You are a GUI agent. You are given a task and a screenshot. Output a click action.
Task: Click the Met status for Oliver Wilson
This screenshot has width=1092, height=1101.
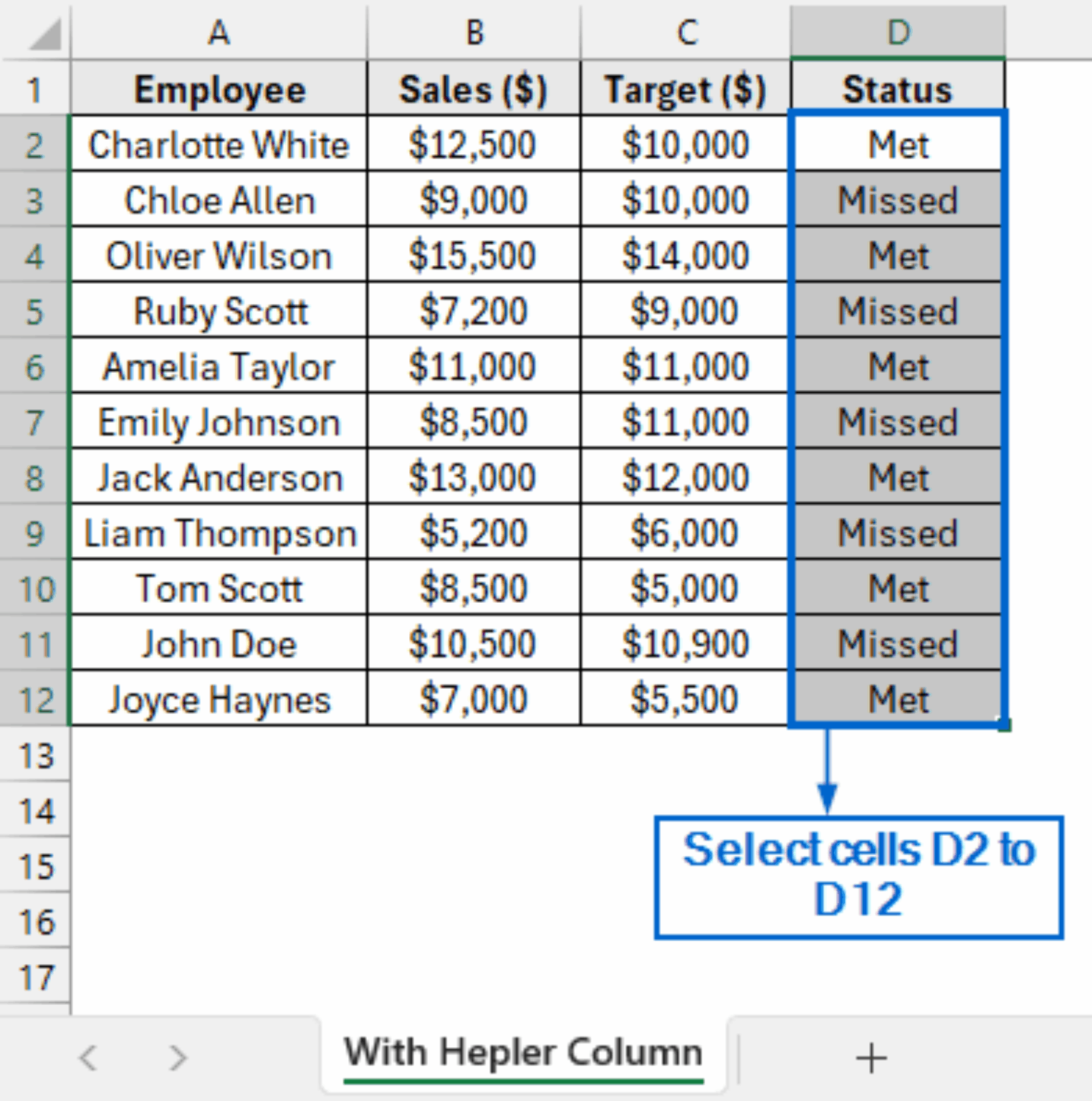click(898, 255)
